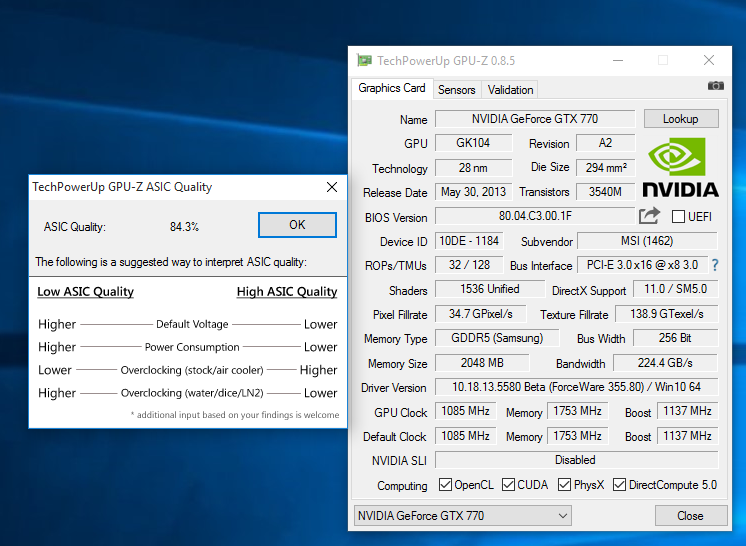This screenshot has height=546, width=746.
Task: Click the BIOS export share icon
Action: click(649, 215)
